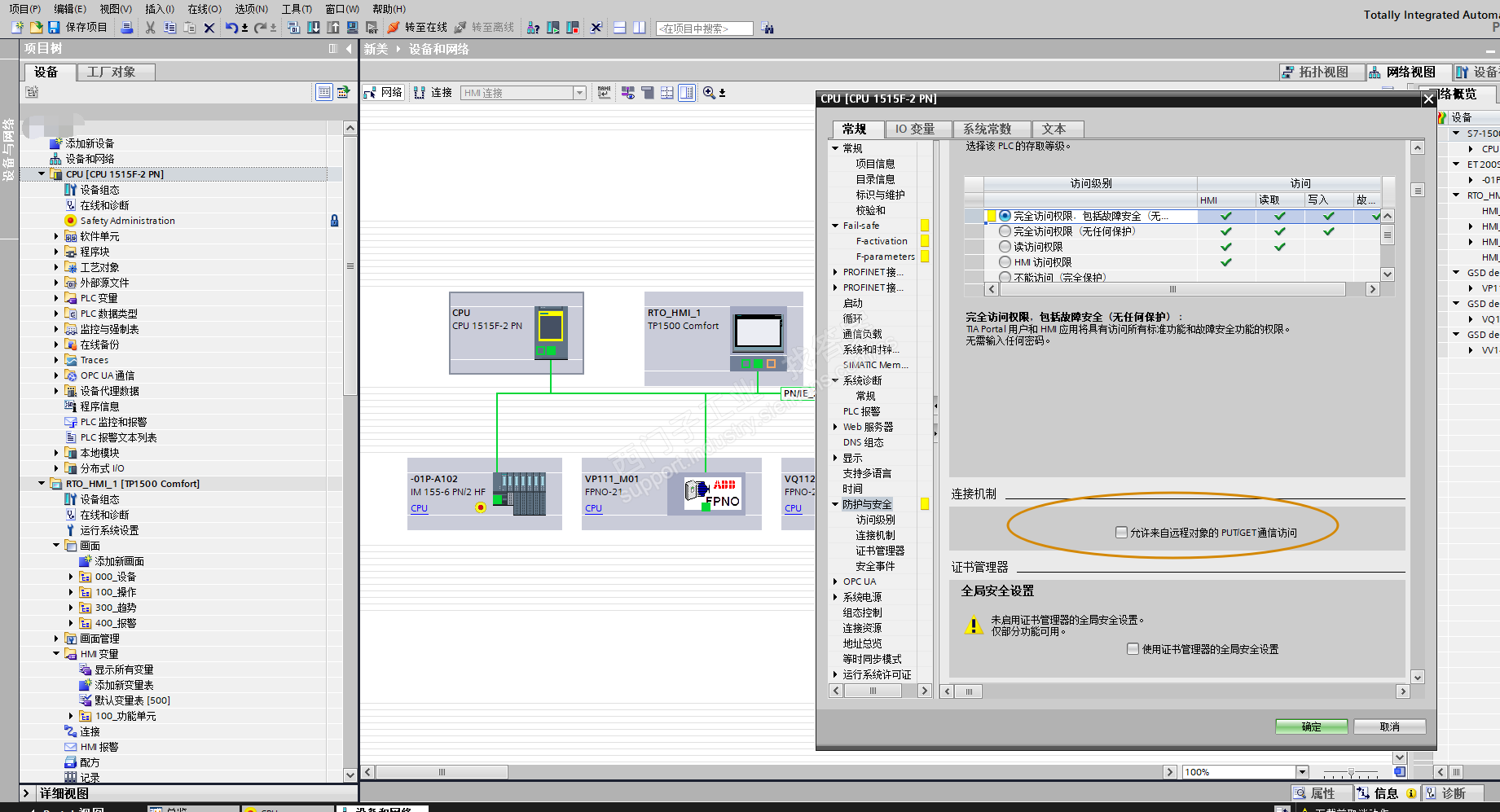This screenshot has height=812, width=1500.
Task: Click the copy toolbar icon
Action: 169,27
